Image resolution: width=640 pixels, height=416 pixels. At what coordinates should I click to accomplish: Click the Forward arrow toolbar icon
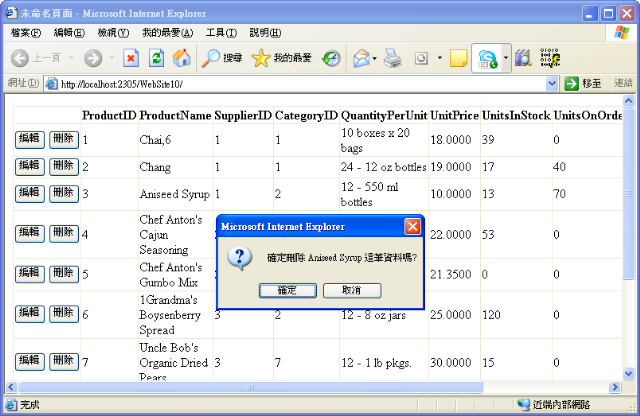pos(93,58)
